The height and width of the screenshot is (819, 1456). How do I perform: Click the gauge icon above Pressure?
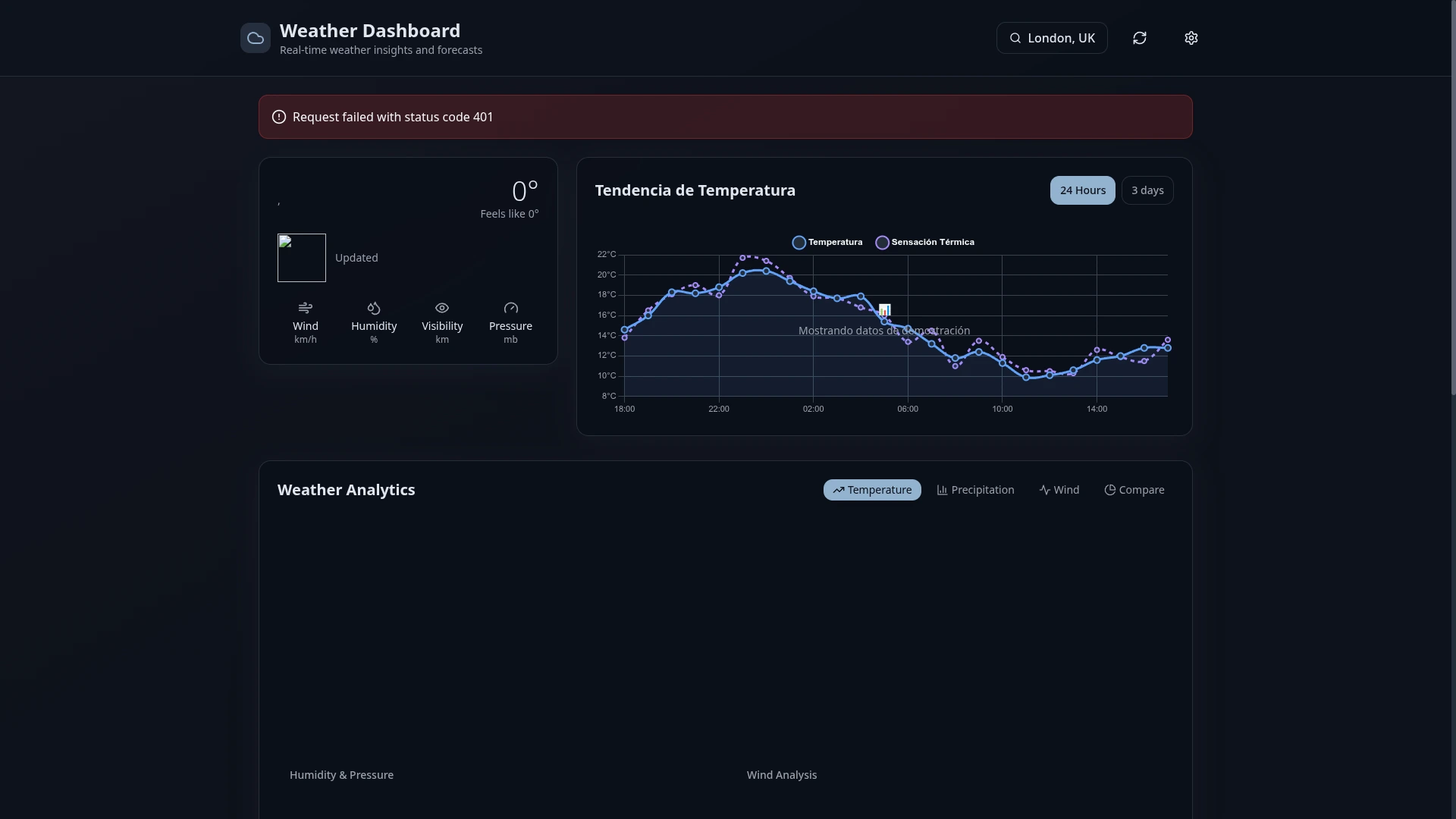511,308
